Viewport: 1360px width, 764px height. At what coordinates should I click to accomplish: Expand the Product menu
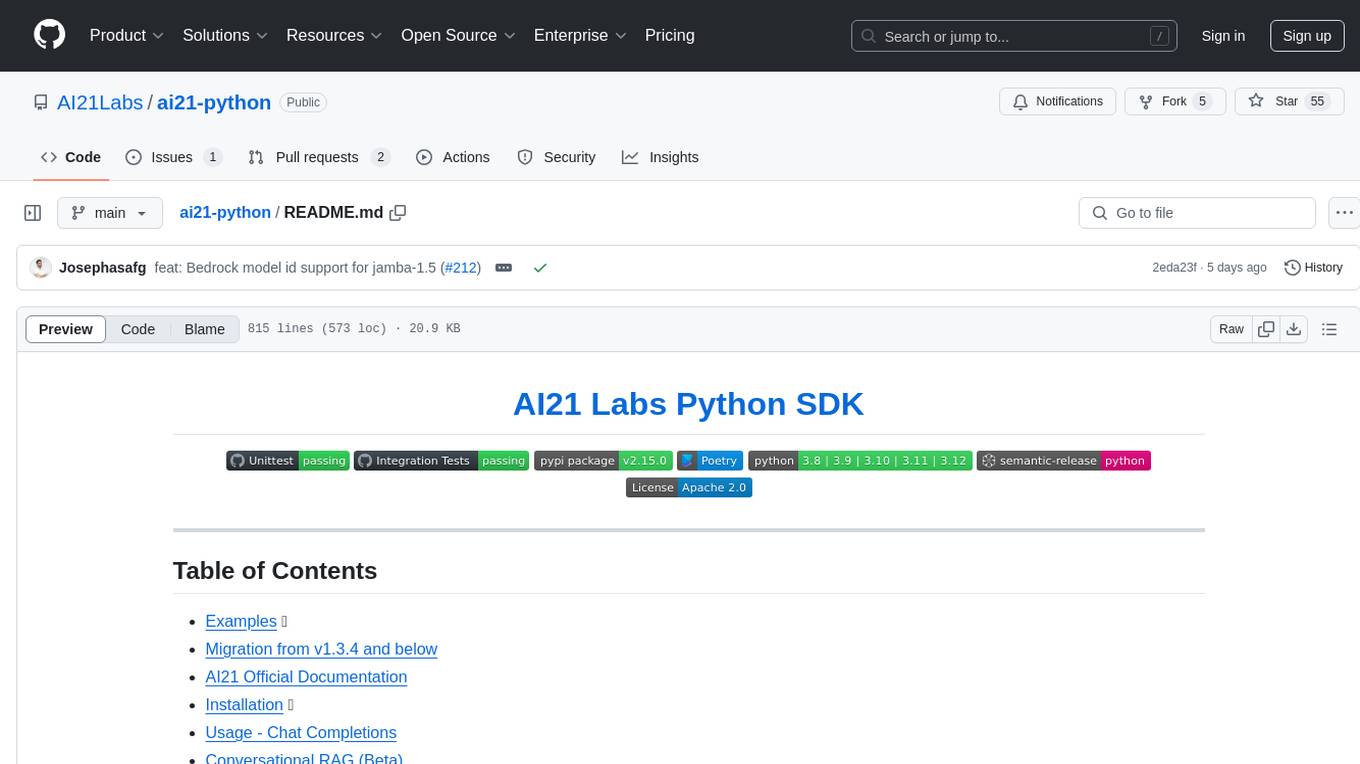tap(127, 35)
